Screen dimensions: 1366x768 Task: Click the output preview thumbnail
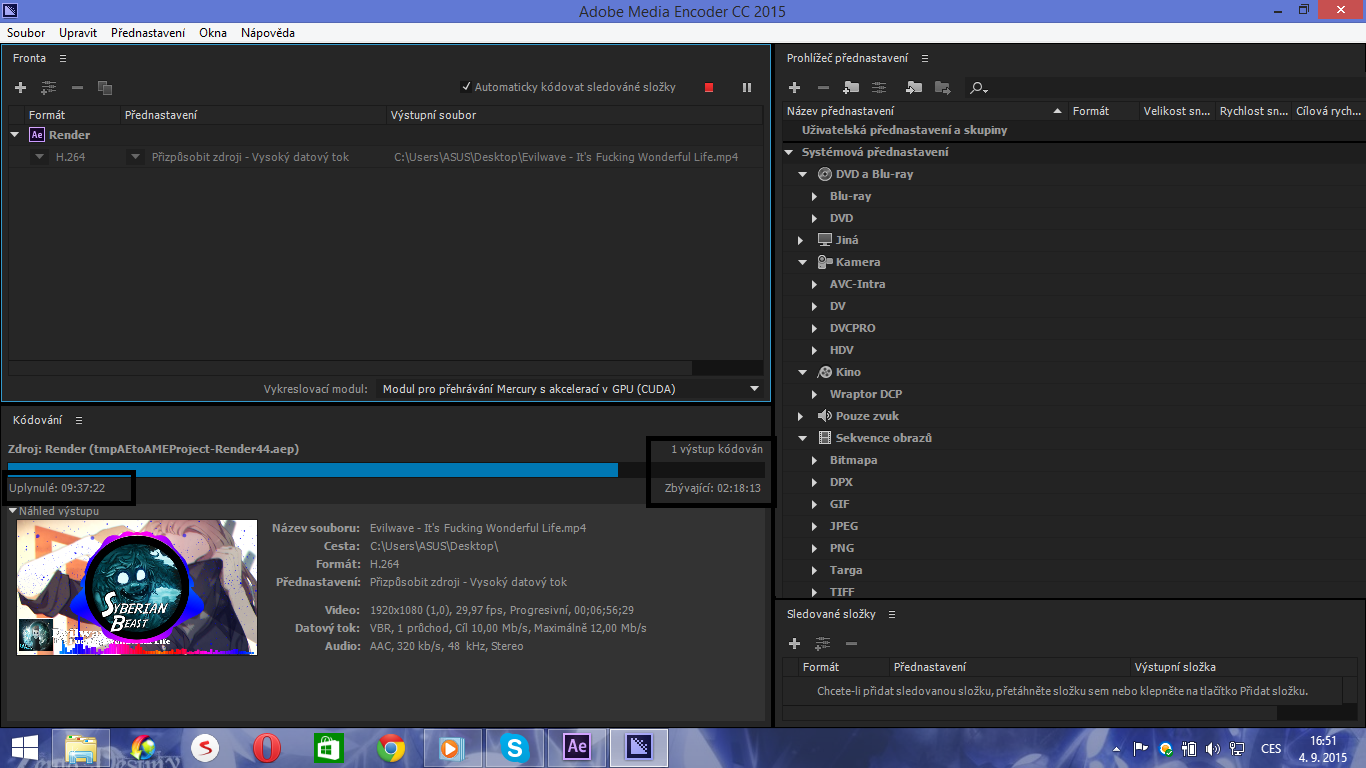(x=137, y=587)
